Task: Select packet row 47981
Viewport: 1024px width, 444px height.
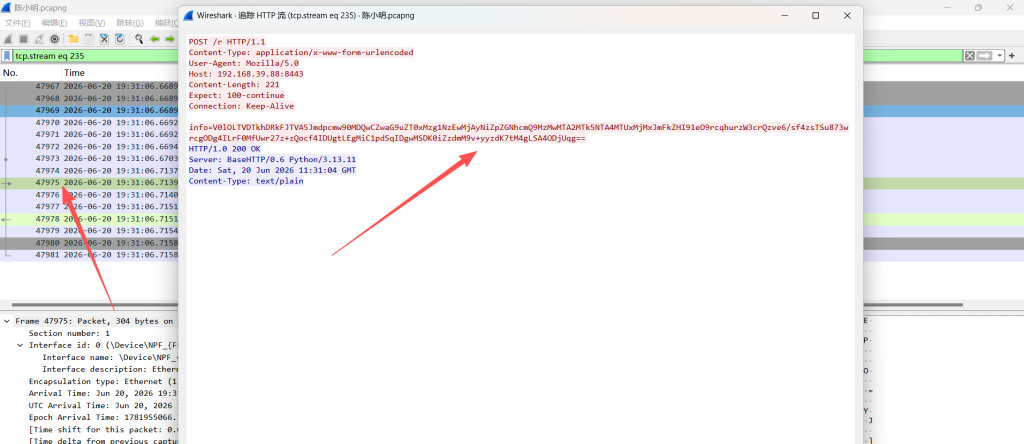Action: click(89, 255)
